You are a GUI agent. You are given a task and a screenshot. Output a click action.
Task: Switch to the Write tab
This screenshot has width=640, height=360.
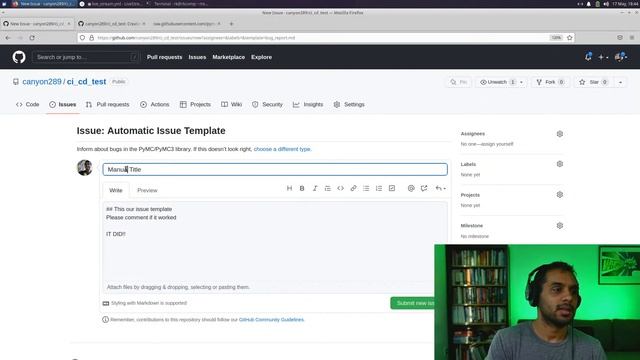click(116, 190)
